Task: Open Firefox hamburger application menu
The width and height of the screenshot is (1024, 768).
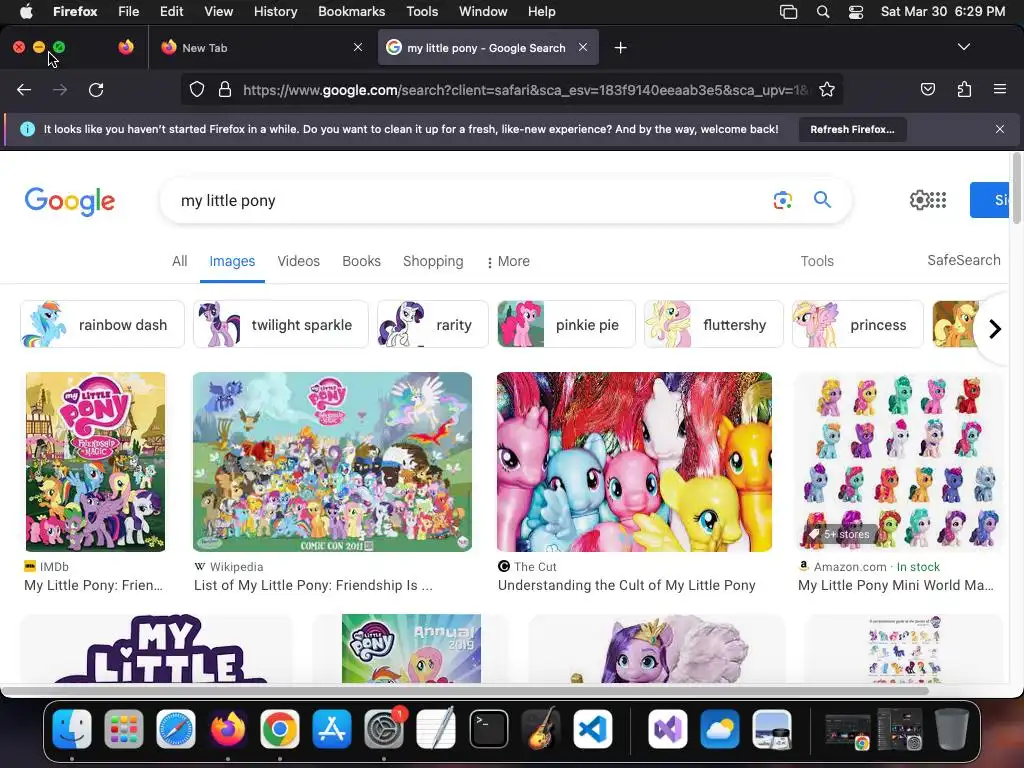Action: [999, 89]
